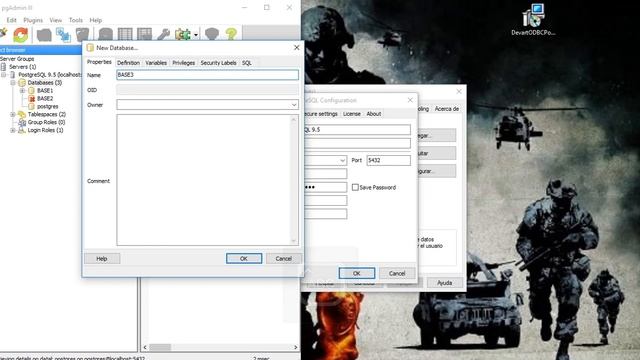Screen dimensions: 640x360
Task: Click the Guru hint toolbar icon
Action: coord(212,34)
